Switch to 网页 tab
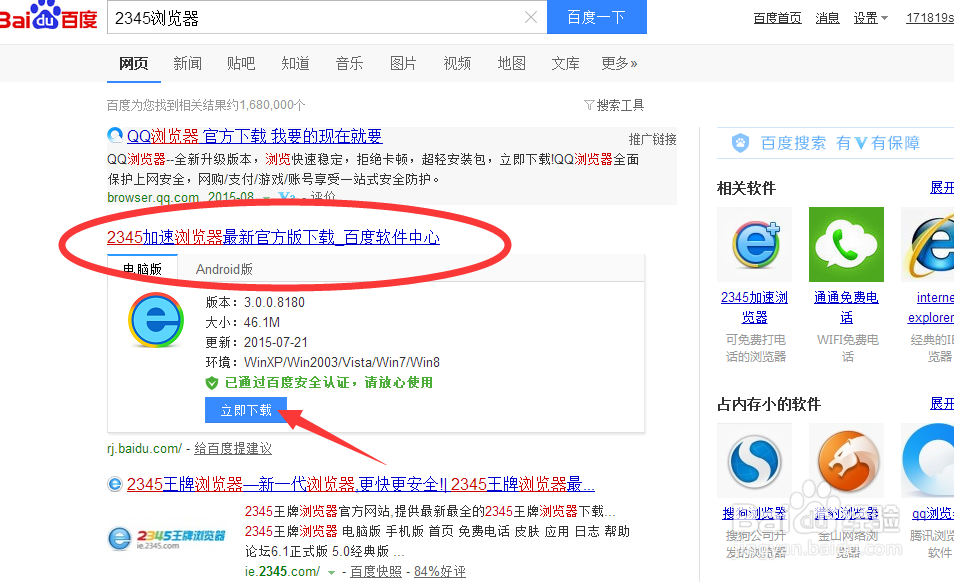The height and width of the screenshot is (582, 954). (134, 63)
